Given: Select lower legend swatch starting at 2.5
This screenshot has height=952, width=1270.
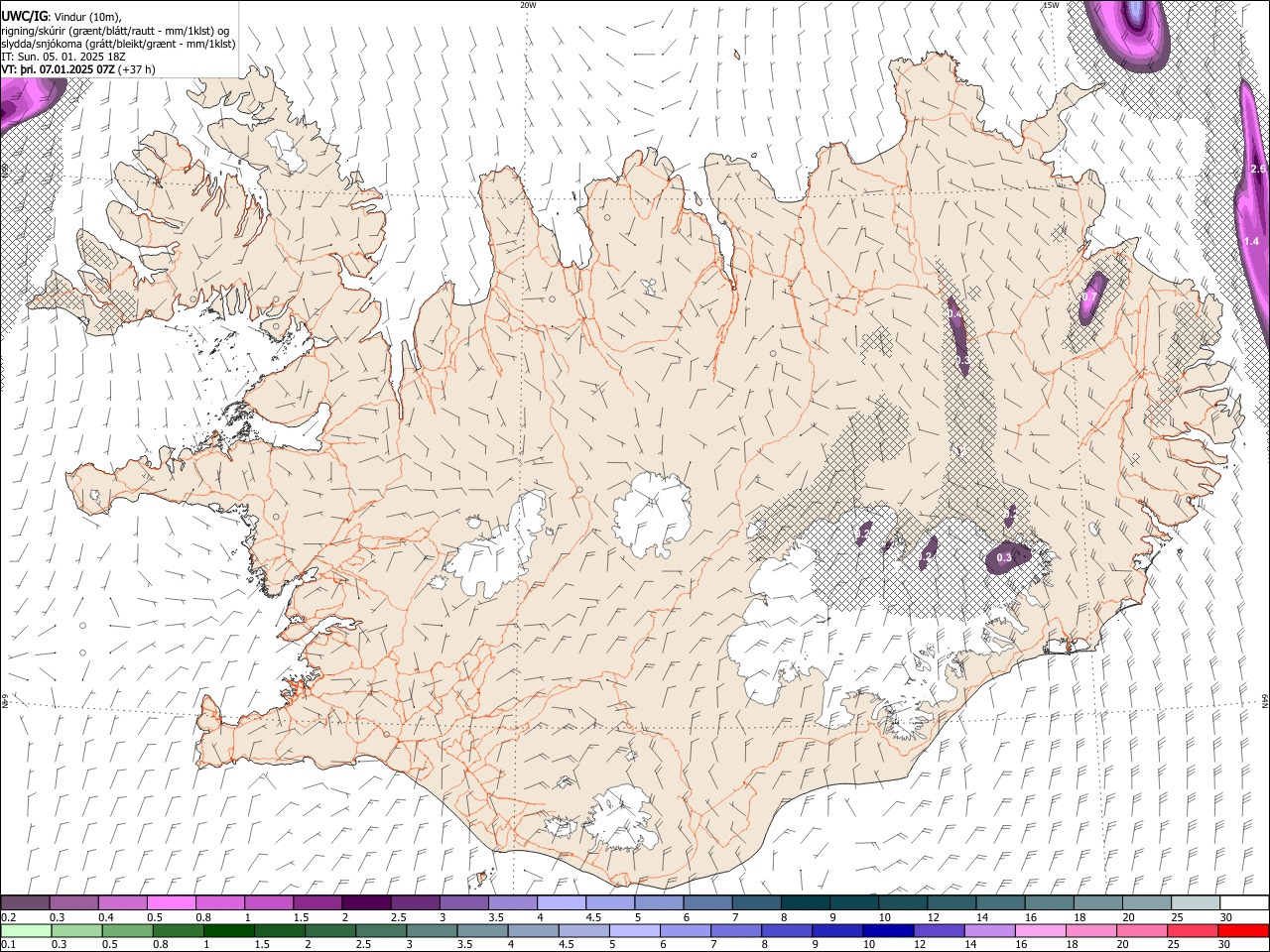Looking at the screenshot, I should [380, 930].
